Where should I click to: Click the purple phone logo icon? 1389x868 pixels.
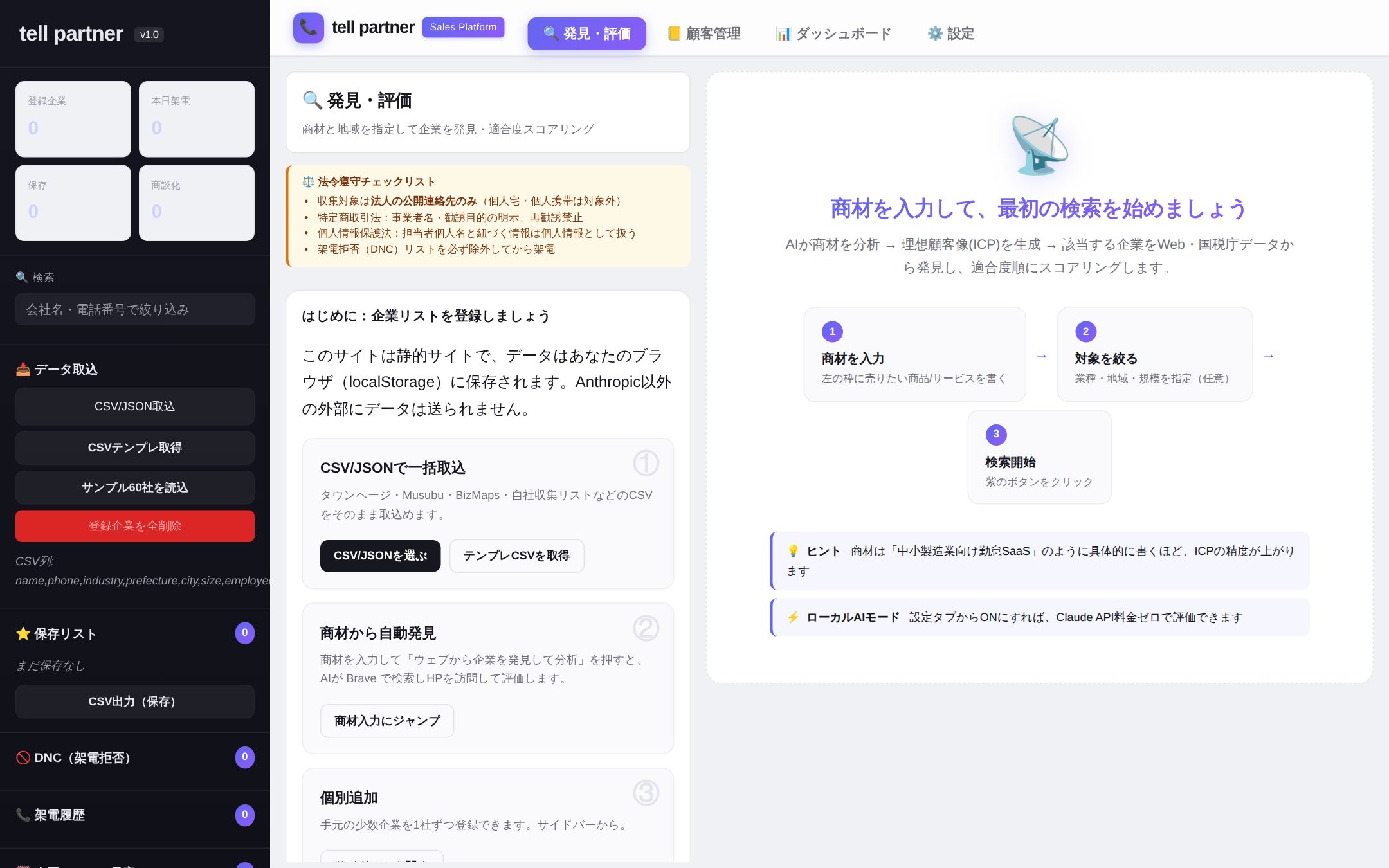point(309,28)
